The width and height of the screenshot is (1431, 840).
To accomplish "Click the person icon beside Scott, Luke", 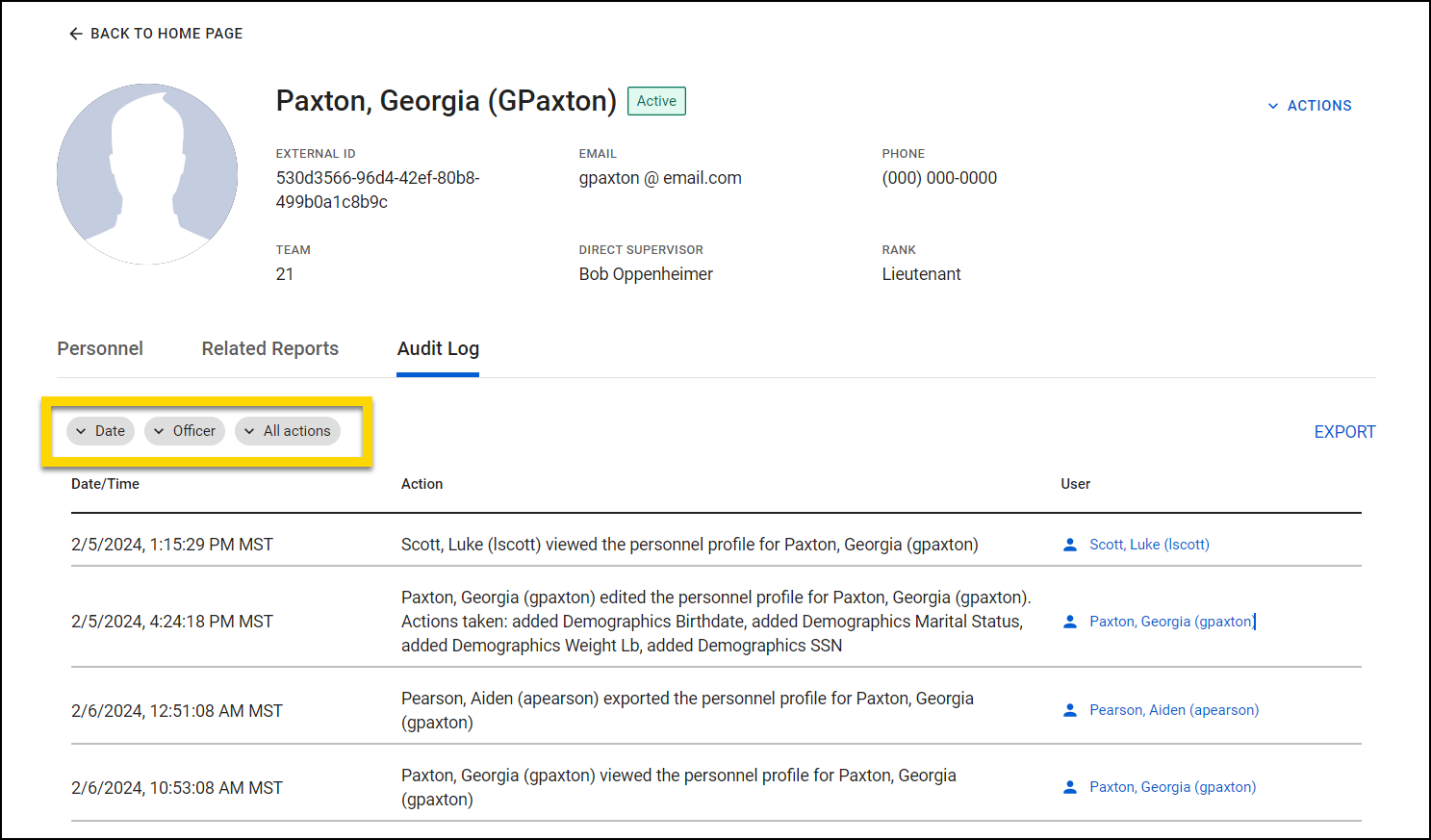I will (1069, 544).
